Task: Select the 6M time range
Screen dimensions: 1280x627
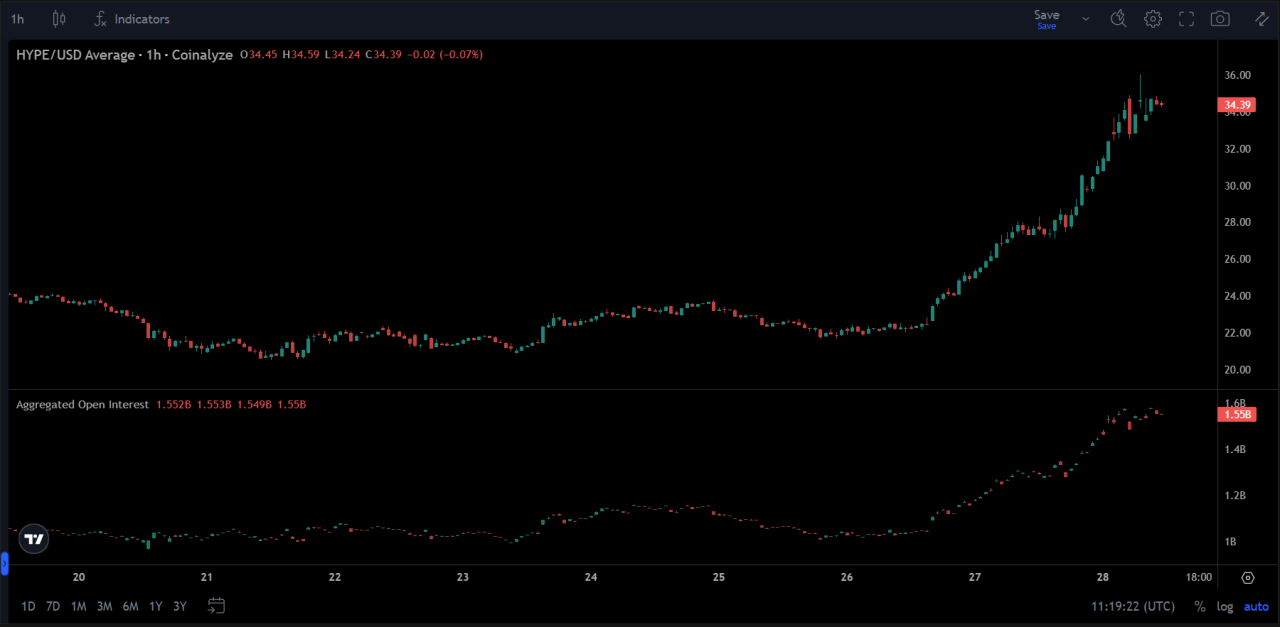Action: 130,606
